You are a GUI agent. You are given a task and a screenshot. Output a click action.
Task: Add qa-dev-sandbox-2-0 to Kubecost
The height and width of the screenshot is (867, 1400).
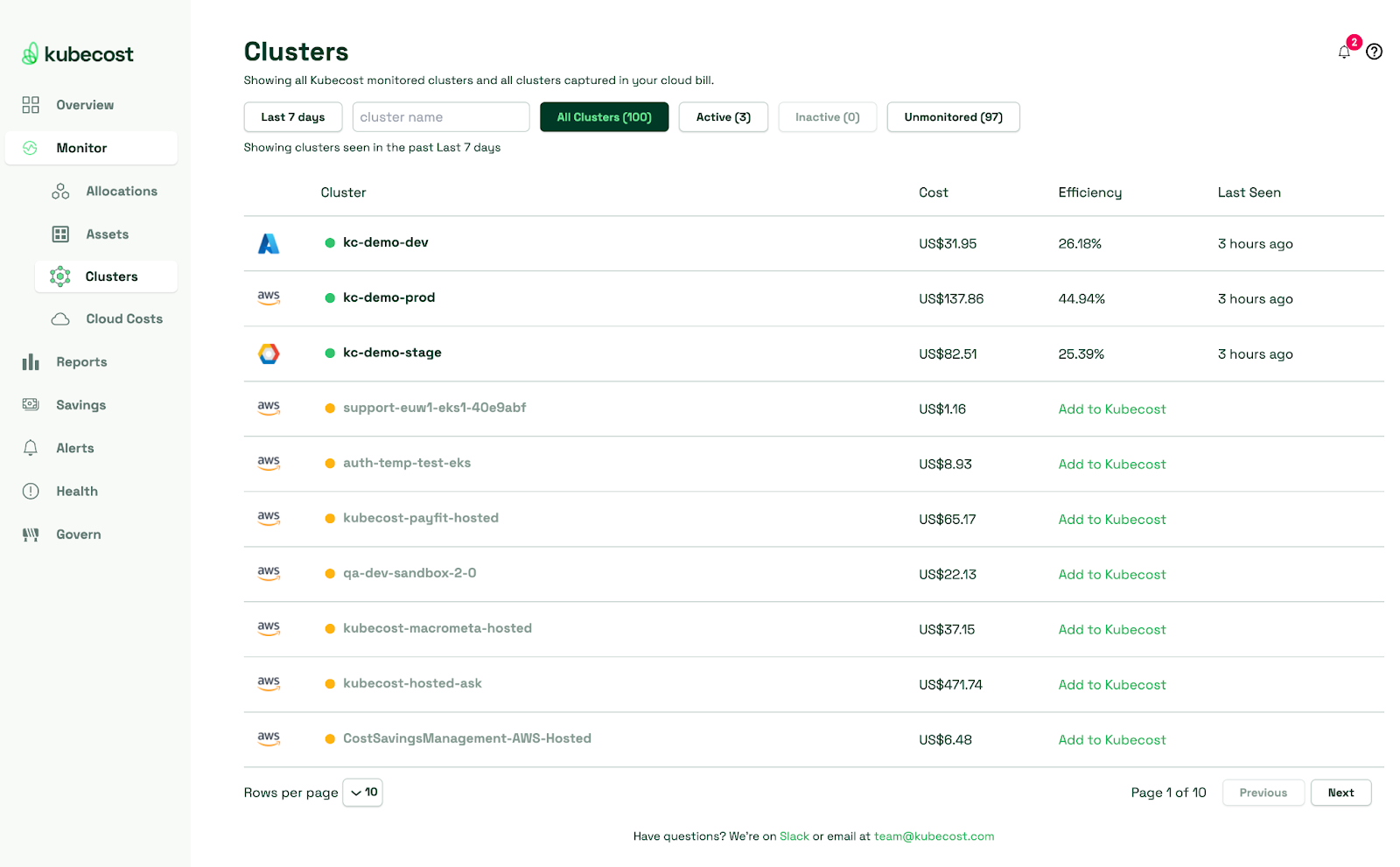(x=1112, y=575)
